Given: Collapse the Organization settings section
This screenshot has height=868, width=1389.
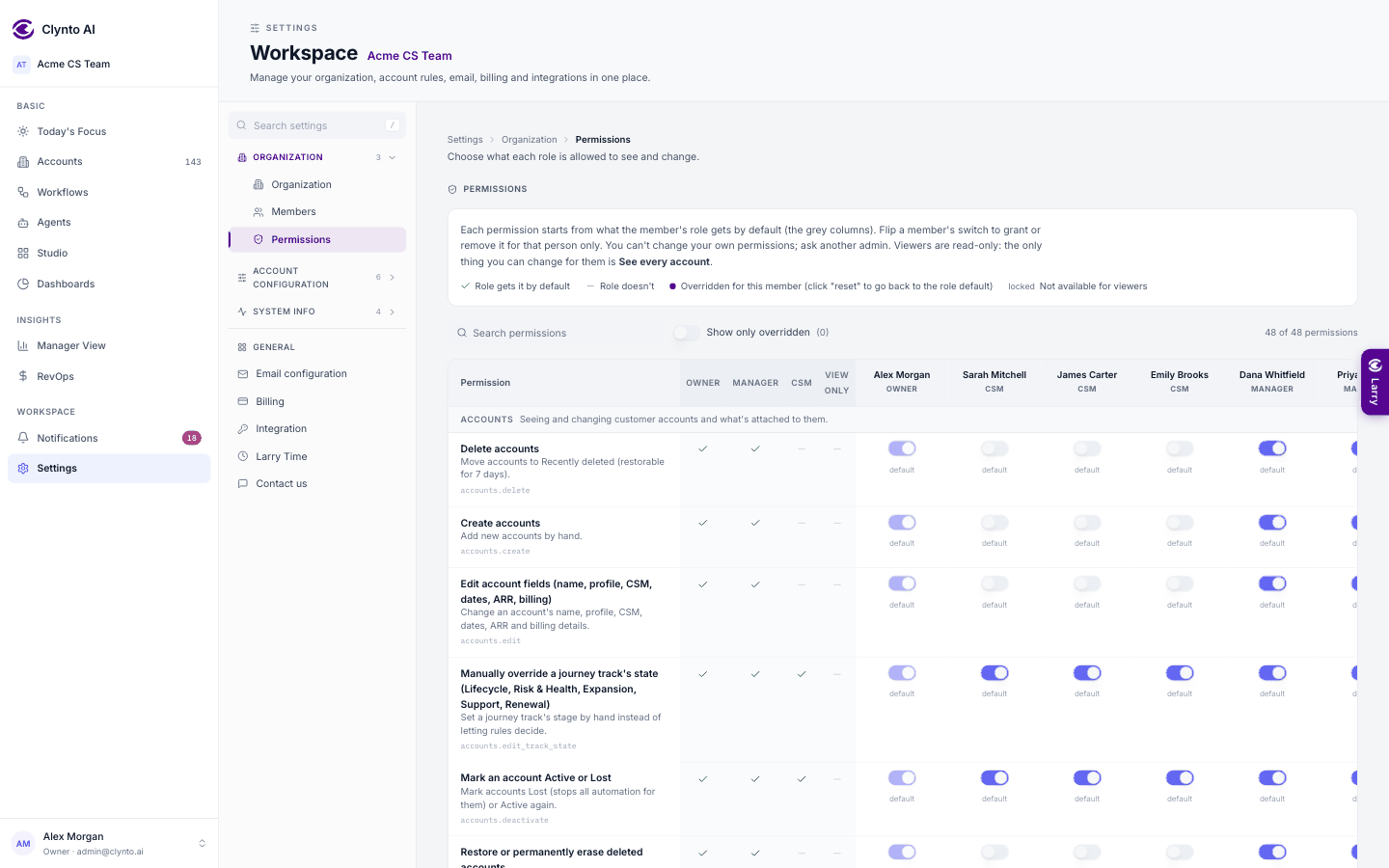Looking at the screenshot, I should tap(317, 157).
